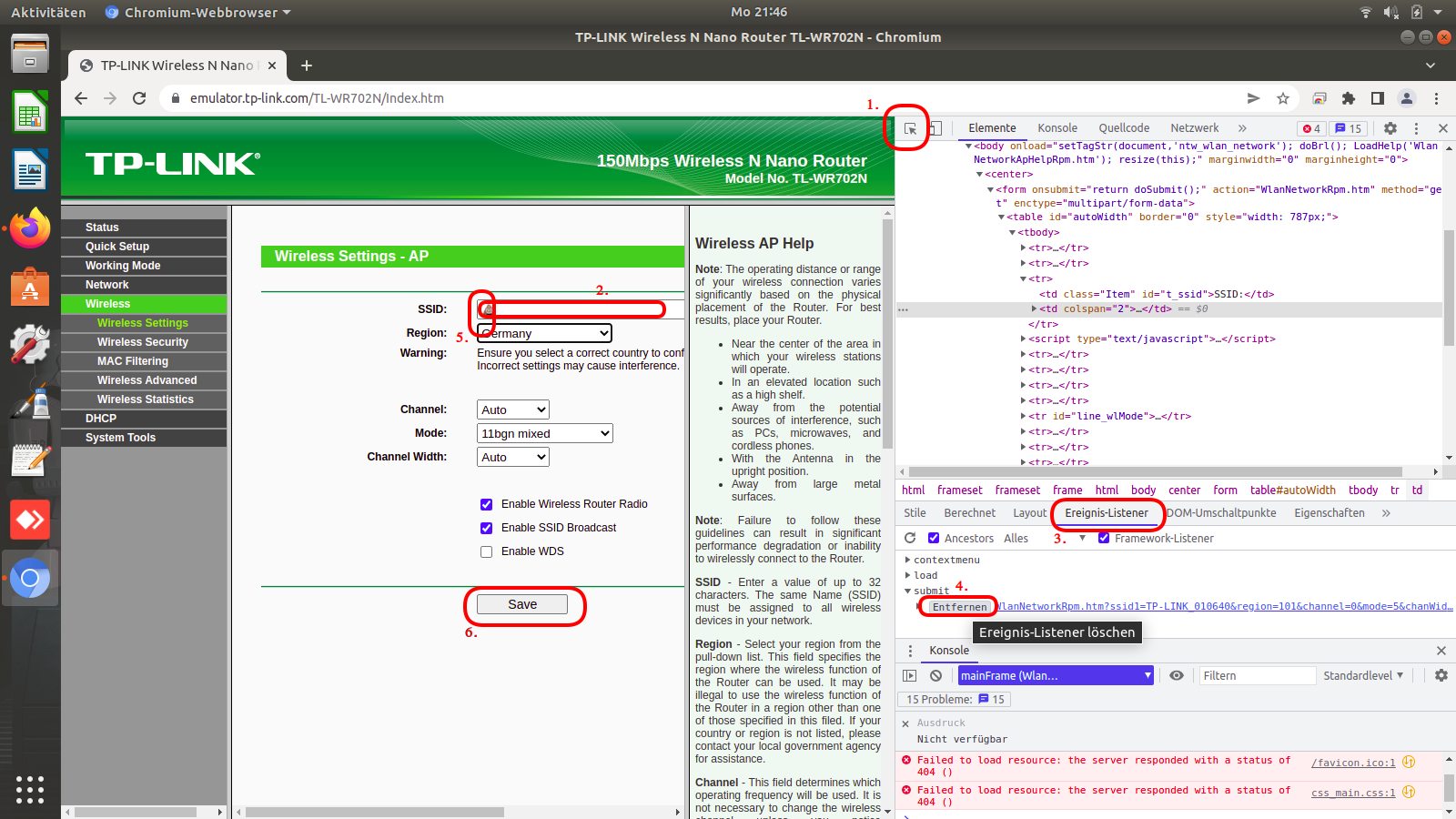Open the Mode dropdown showing 11bgn mixed

(x=545, y=433)
